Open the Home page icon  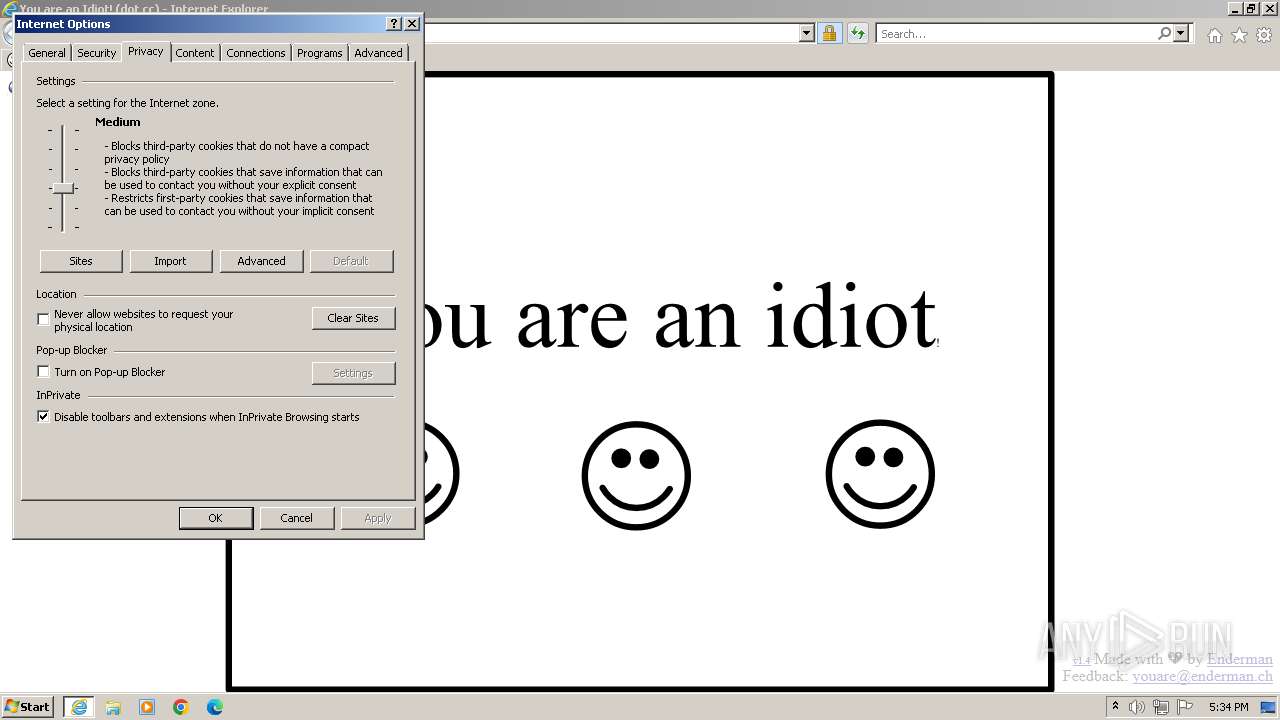[x=1214, y=35]
